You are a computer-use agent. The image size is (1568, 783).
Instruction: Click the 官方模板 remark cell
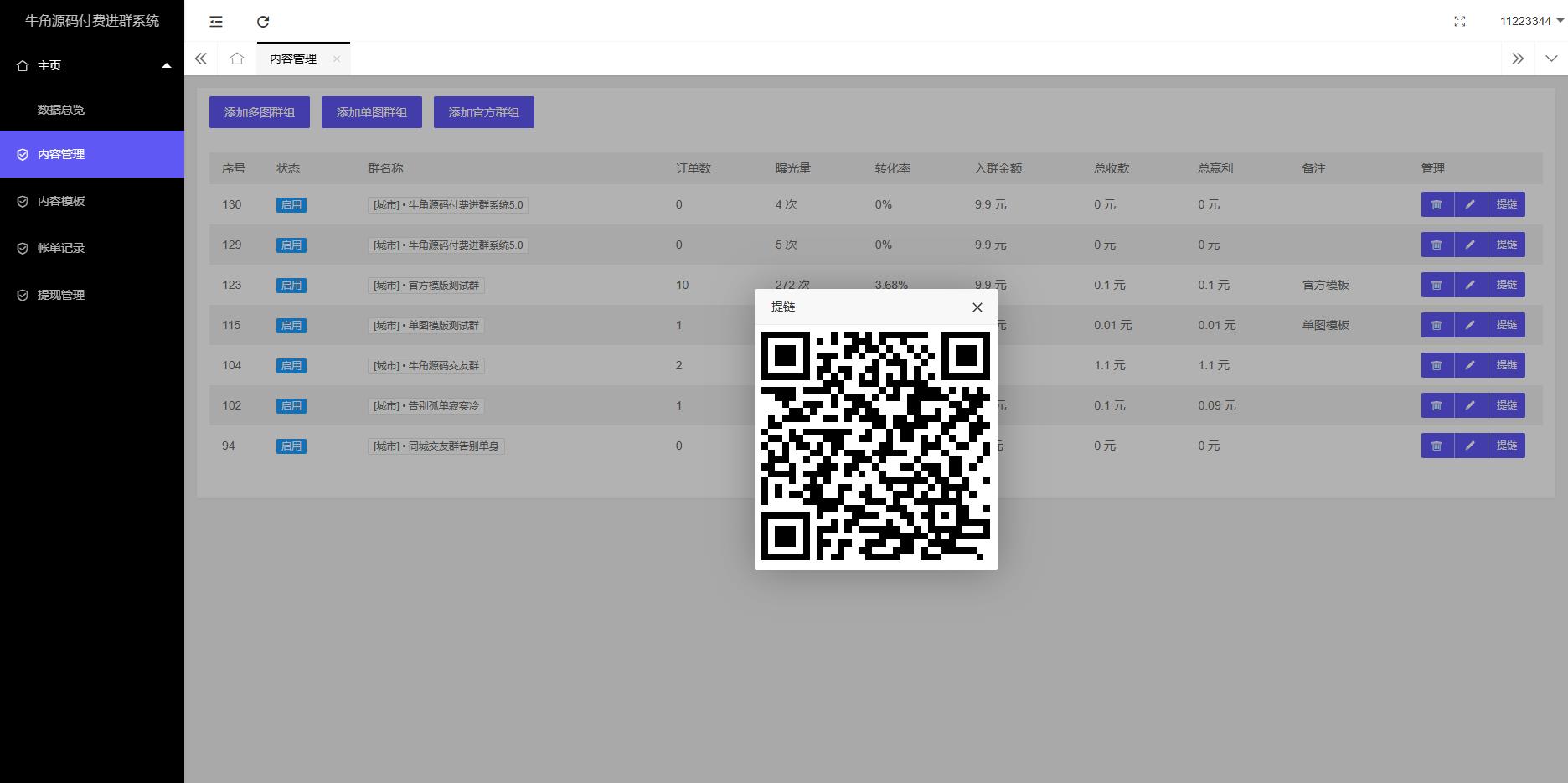pyautogui.click(x=1326, y=285)
